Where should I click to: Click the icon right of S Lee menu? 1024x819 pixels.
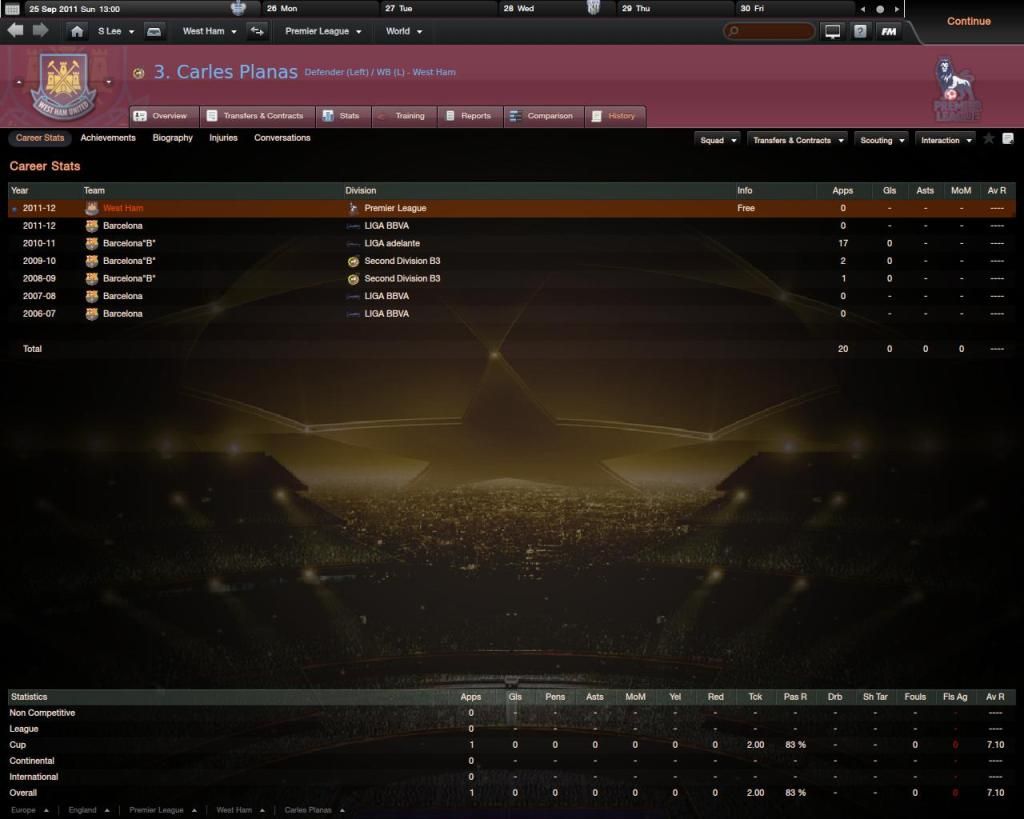click(154, 31)
